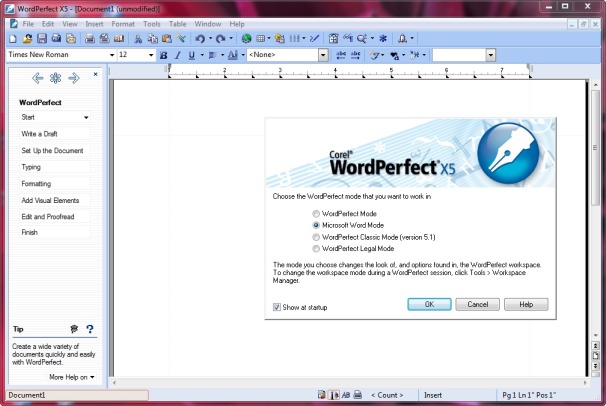Click Write a Draft in PerfectExpert

click(54, 134)
